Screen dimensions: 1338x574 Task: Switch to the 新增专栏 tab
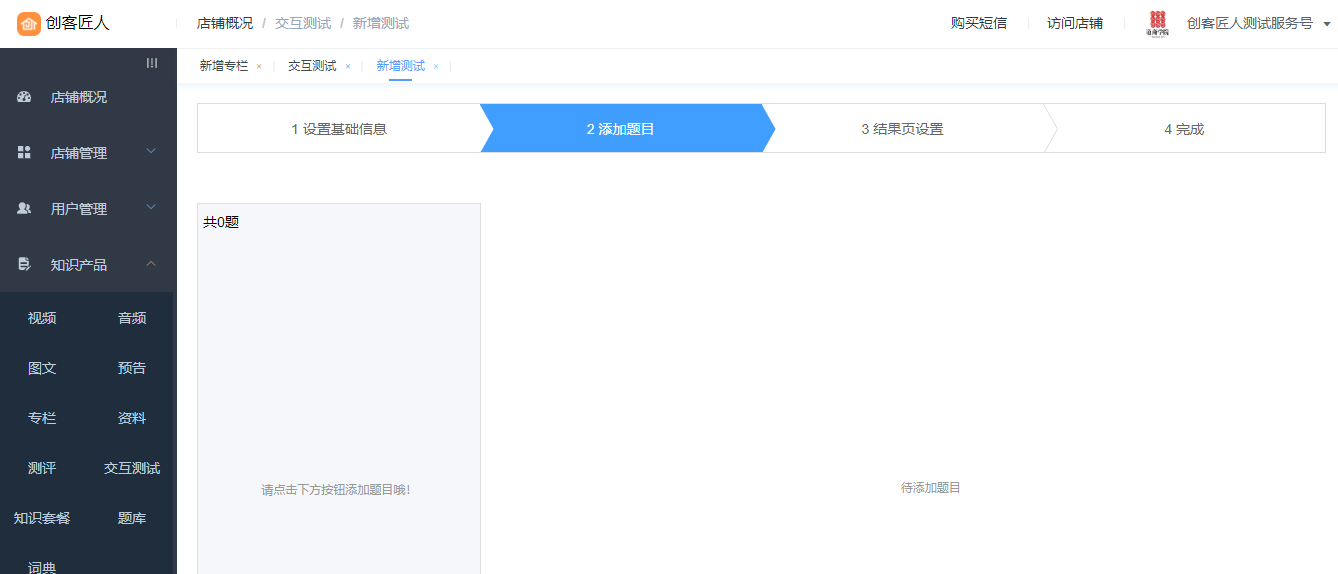(x=223, y=66)
